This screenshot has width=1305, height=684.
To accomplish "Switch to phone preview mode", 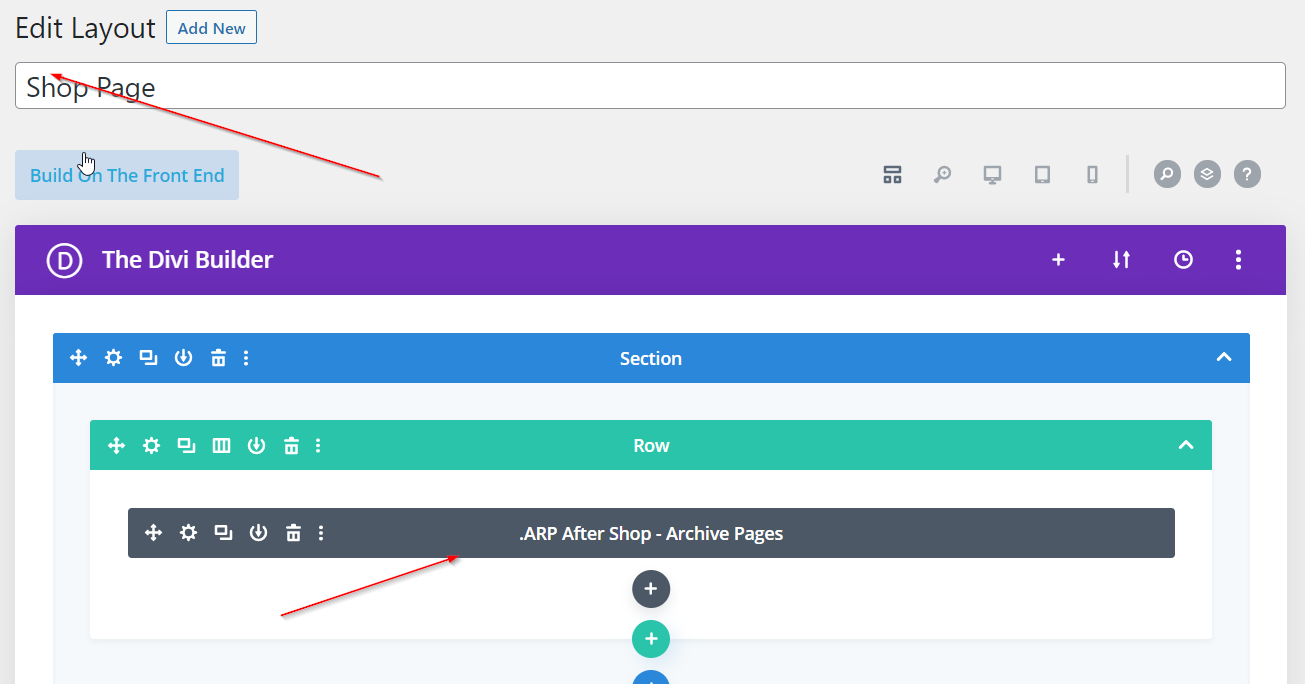I will [x=1092, y=175].
